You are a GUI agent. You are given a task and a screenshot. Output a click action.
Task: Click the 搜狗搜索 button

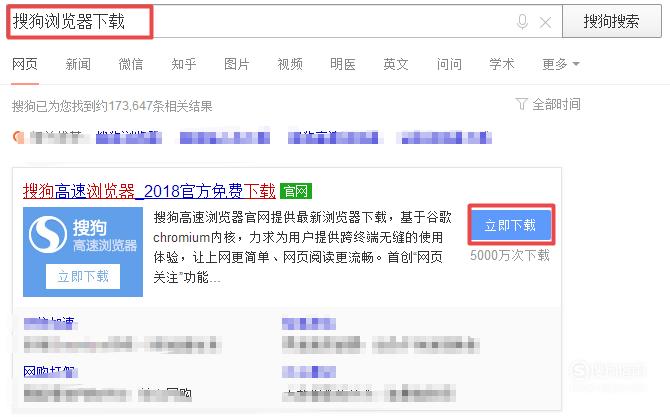click(611, 21)
